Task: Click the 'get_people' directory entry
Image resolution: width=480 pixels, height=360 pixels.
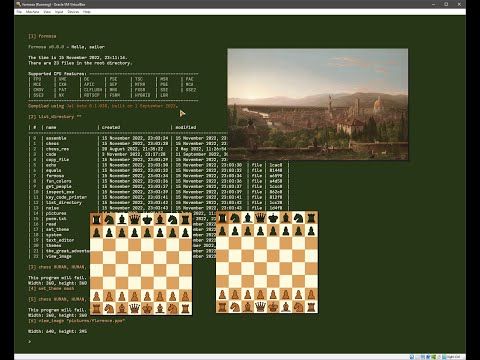Action: [x=59, y=186]
